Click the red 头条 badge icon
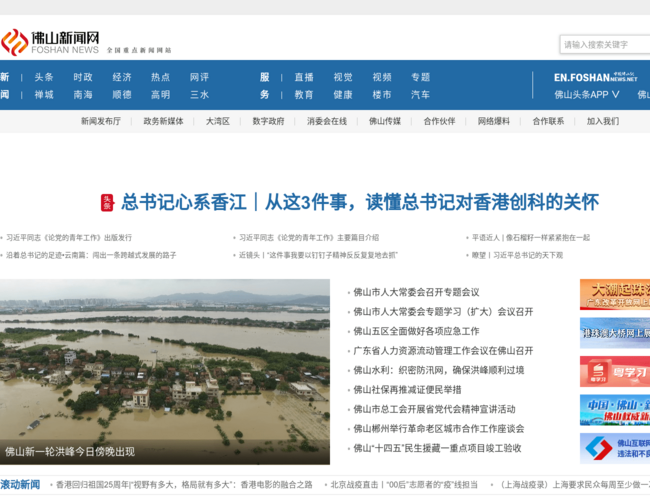This screenshot has height=500, width=650. (107, 203)
